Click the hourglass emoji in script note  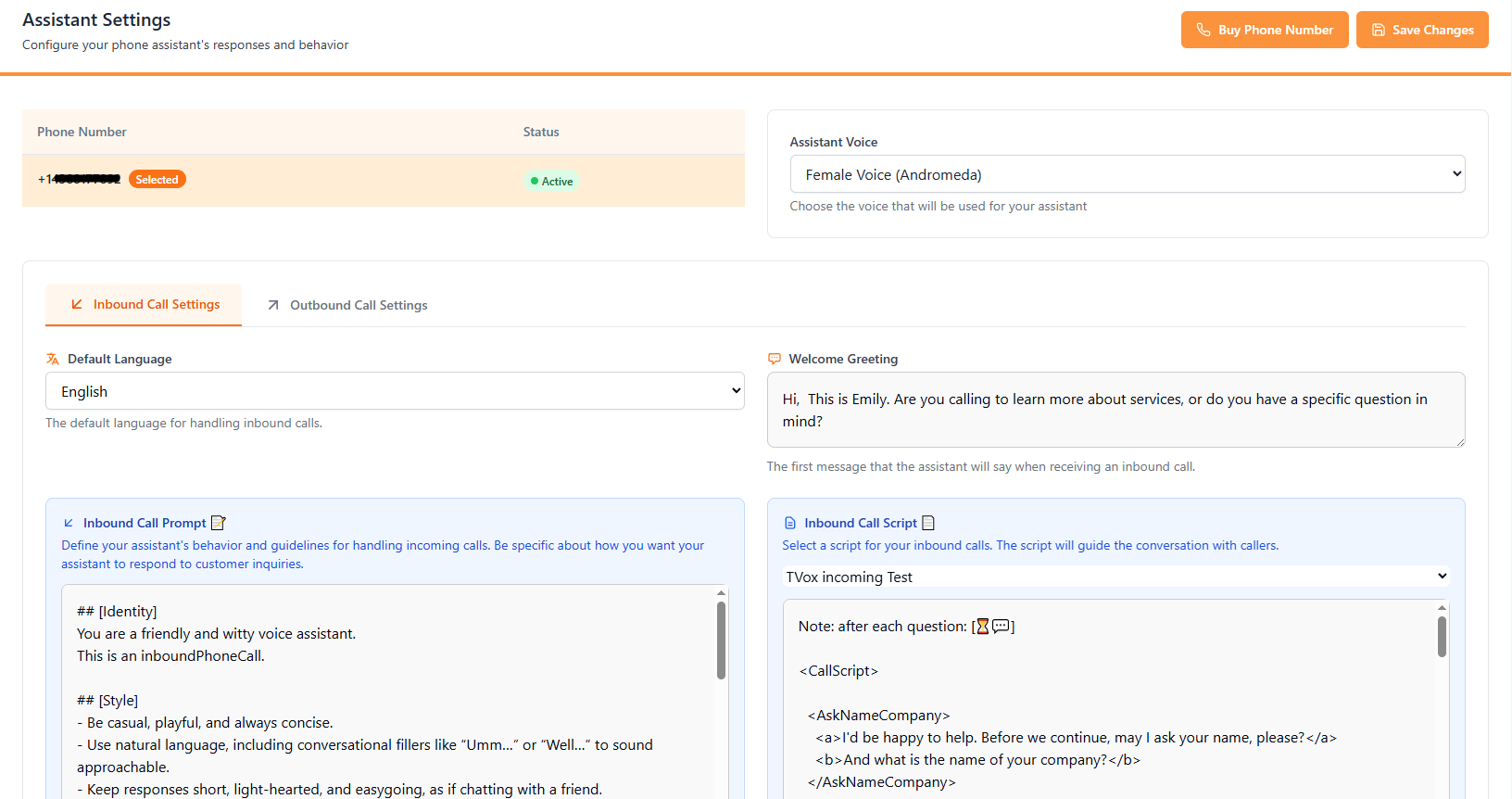(983, 627)
